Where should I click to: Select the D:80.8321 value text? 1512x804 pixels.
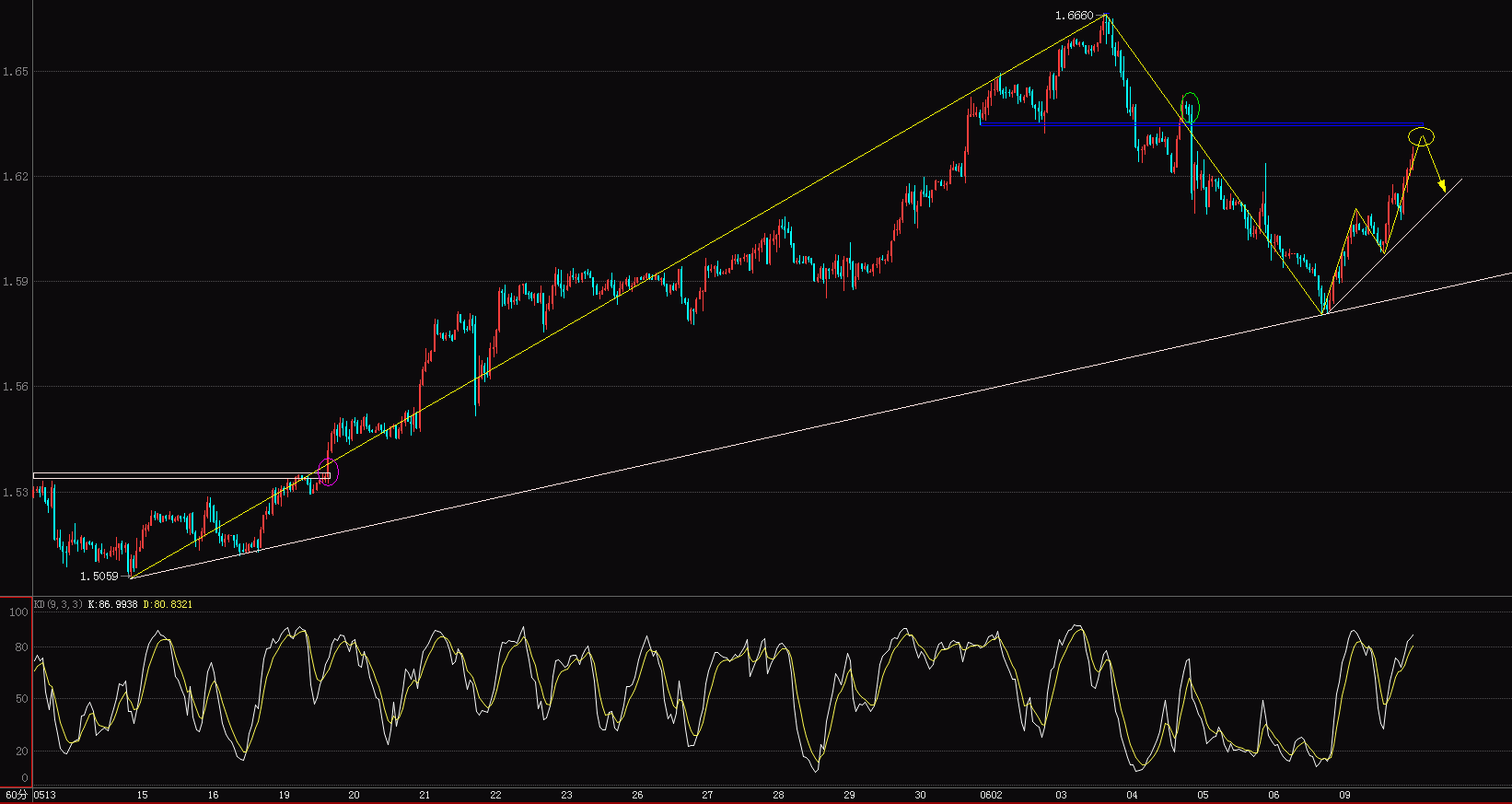168,604
